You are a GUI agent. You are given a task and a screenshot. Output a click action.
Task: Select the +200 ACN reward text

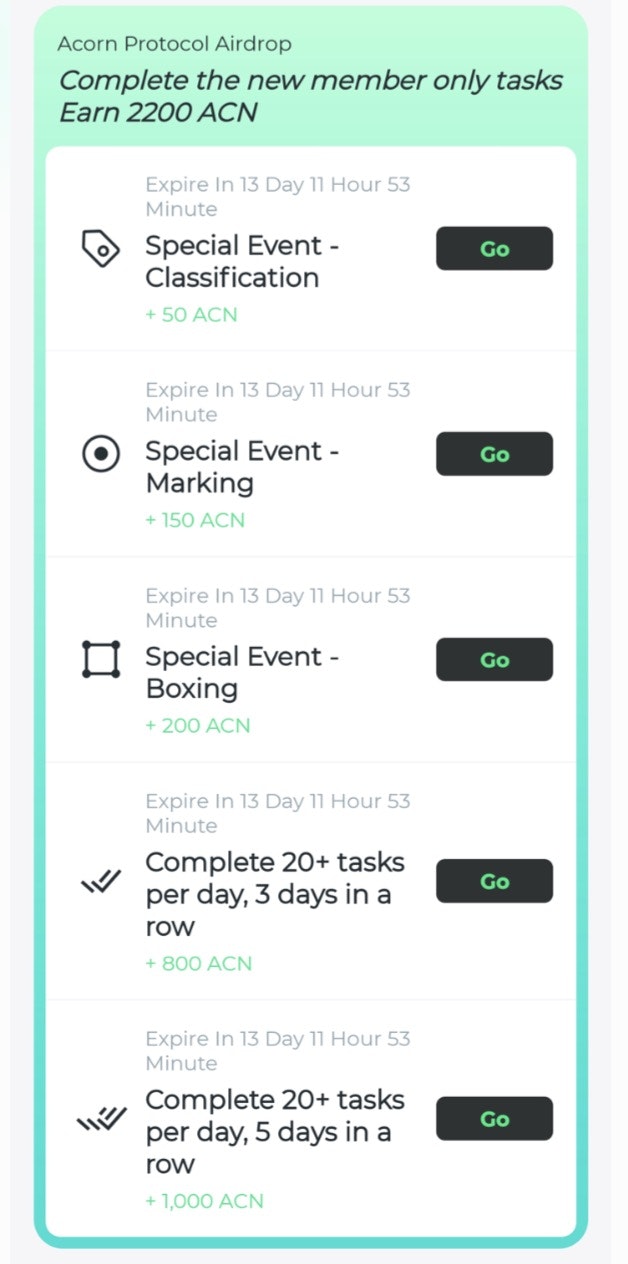pyautogui.click(x=198, y=726)
